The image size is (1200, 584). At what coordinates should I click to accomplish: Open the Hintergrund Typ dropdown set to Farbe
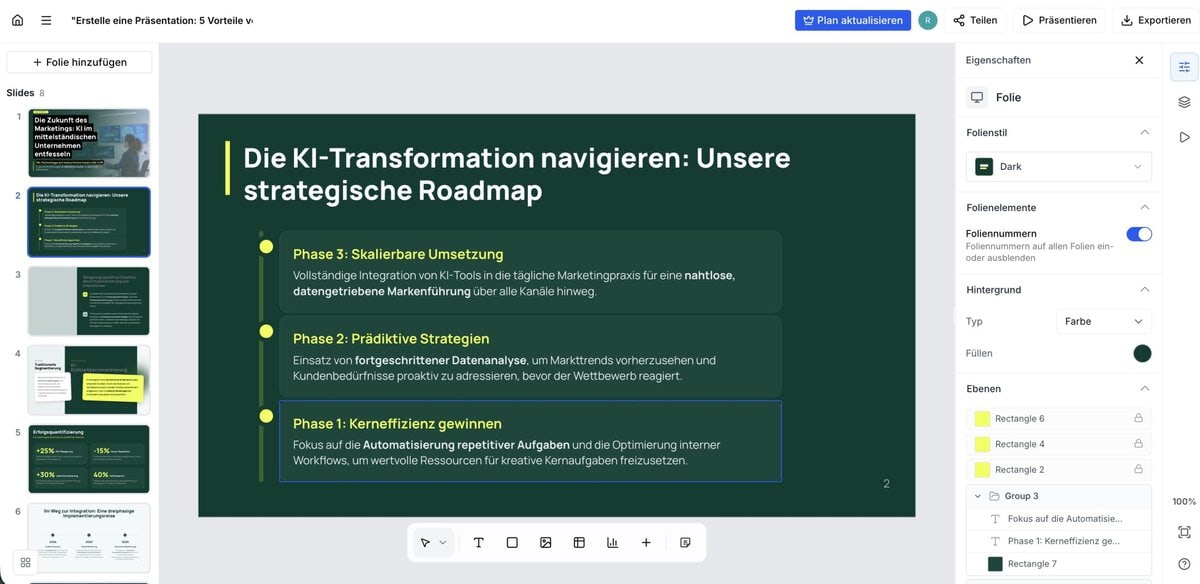[x=1104, y=321]
